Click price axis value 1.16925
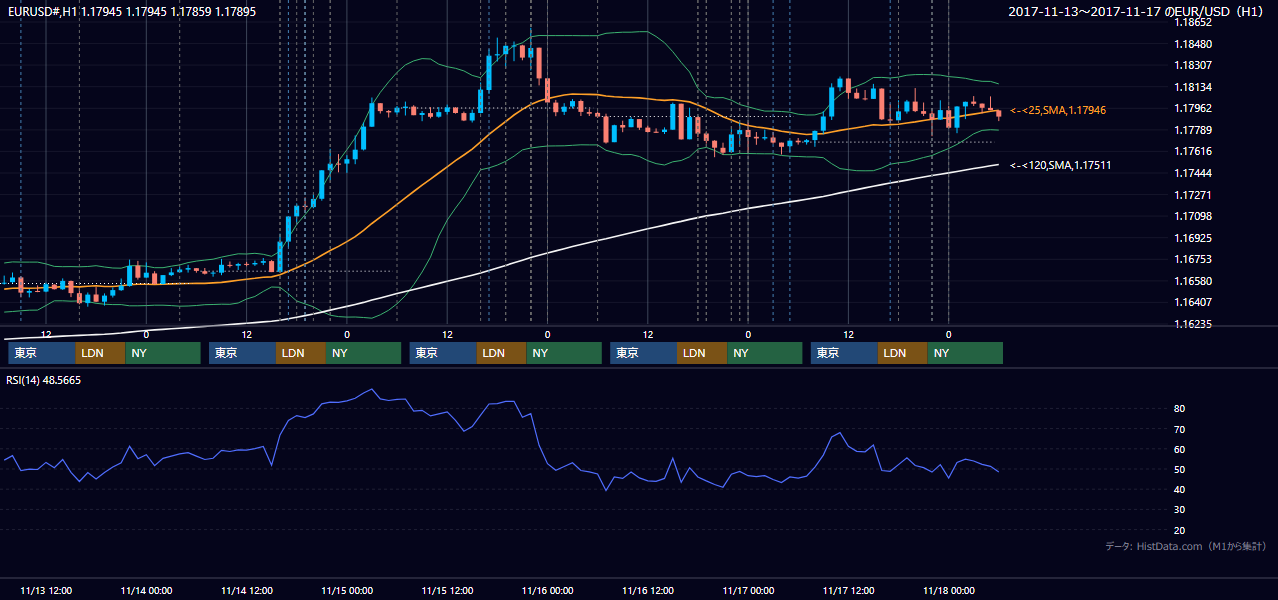Image resolution: width=1278 pixels, height=600 pixels. click(1193, 238)
